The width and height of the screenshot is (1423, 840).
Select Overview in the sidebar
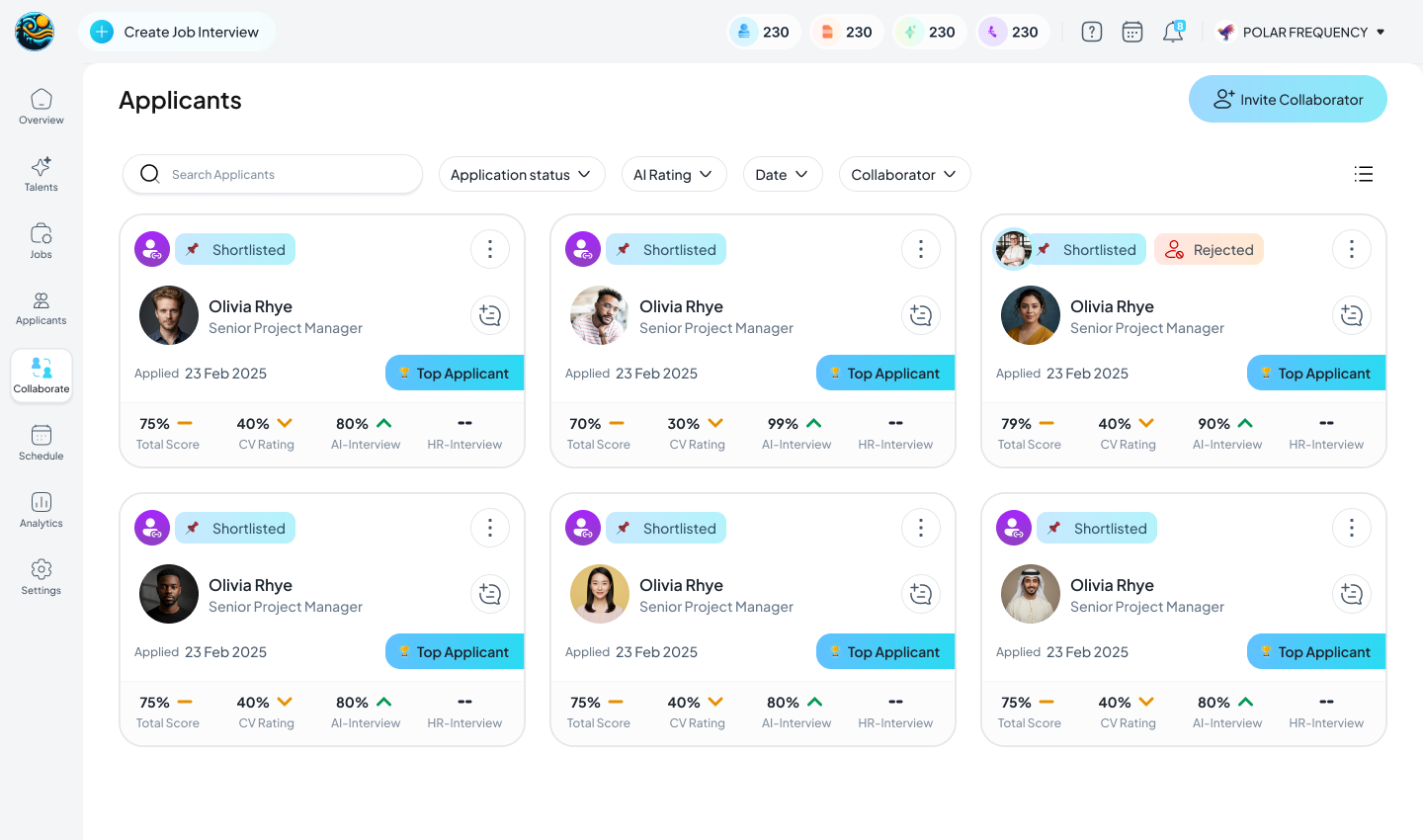(x=42, y=107)
